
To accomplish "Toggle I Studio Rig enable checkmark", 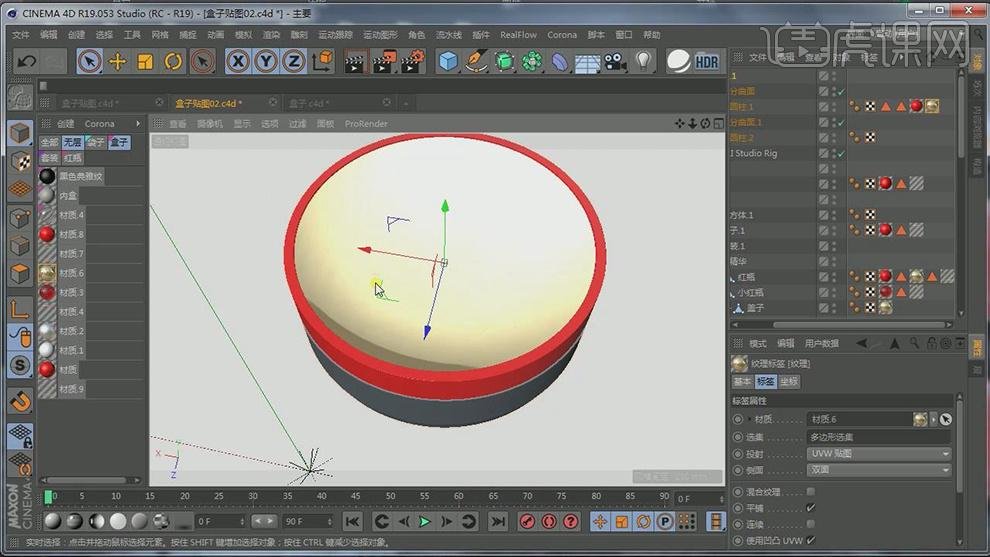I will [841, 153].
